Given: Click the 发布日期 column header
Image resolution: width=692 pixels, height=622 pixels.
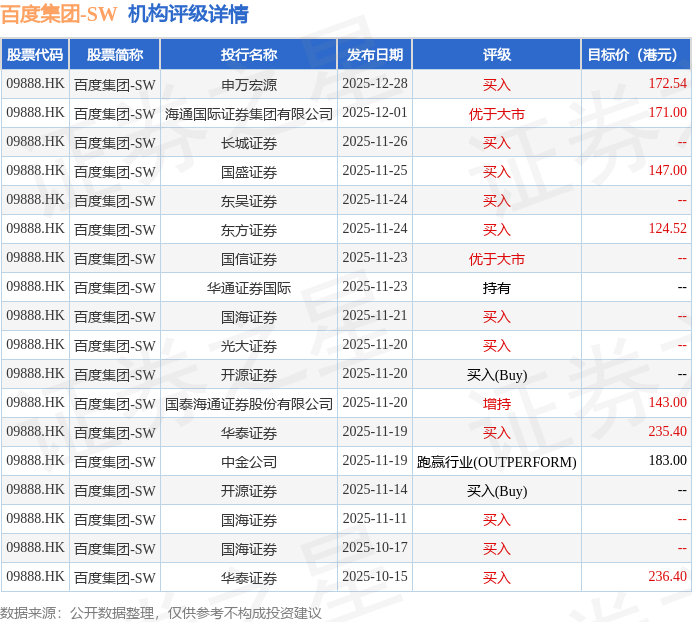Looking at the screenshot, I should pyautogui.click(x=375, y=54).
